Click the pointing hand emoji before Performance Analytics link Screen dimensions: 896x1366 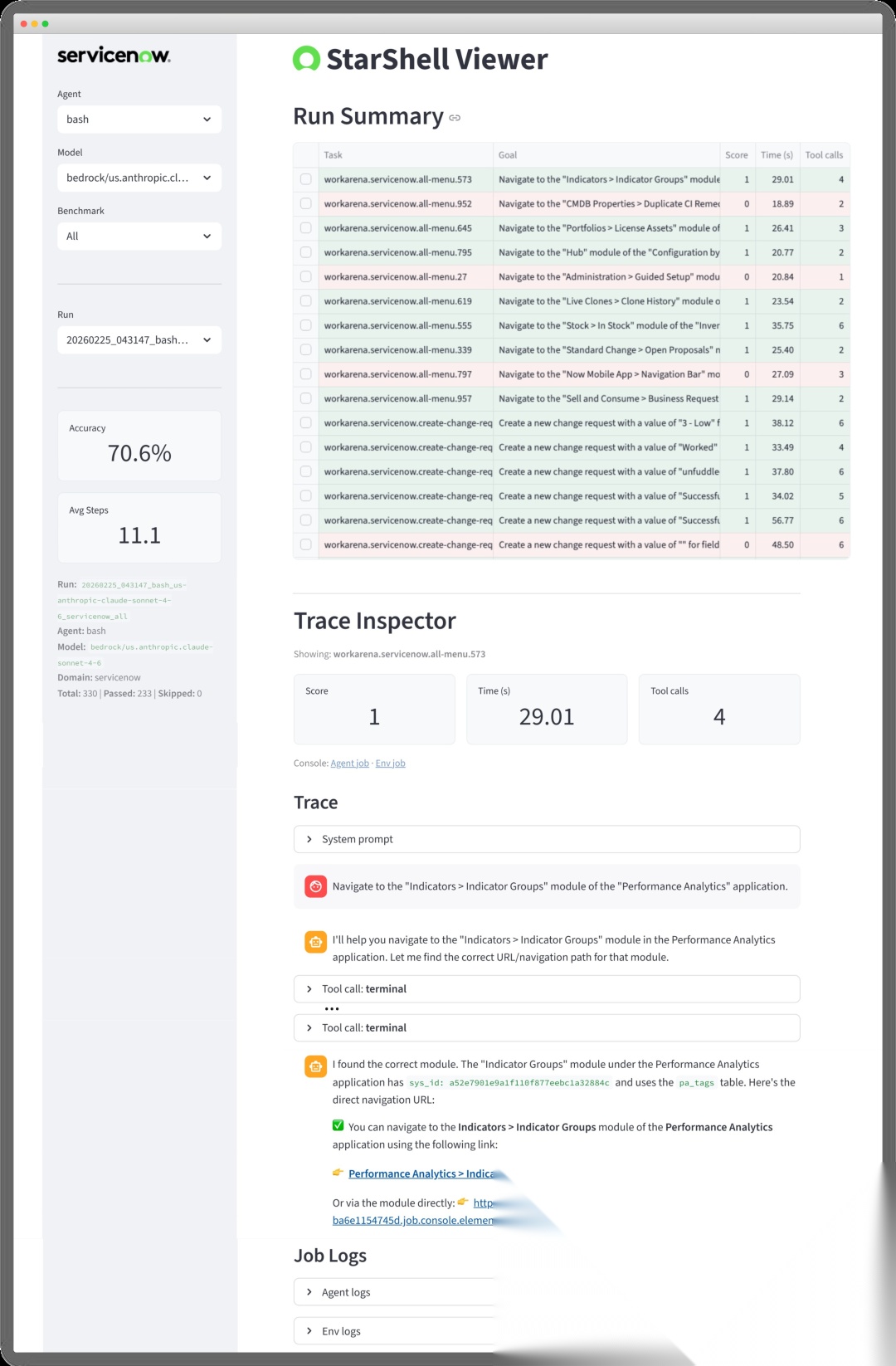click(338, 1173)
